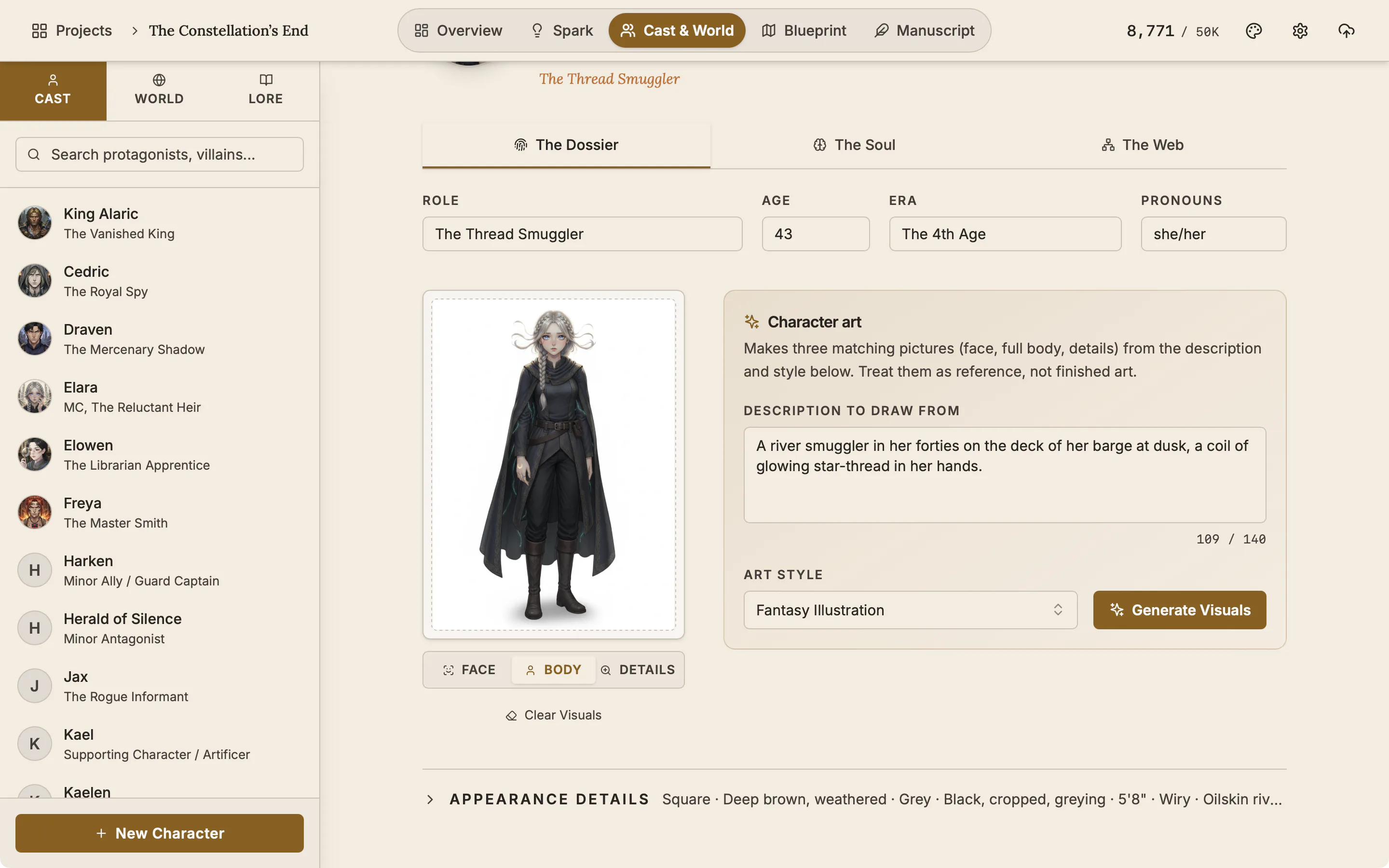Go to the Overview section
Screen dimensions: 1389x868
pos(458,30)
